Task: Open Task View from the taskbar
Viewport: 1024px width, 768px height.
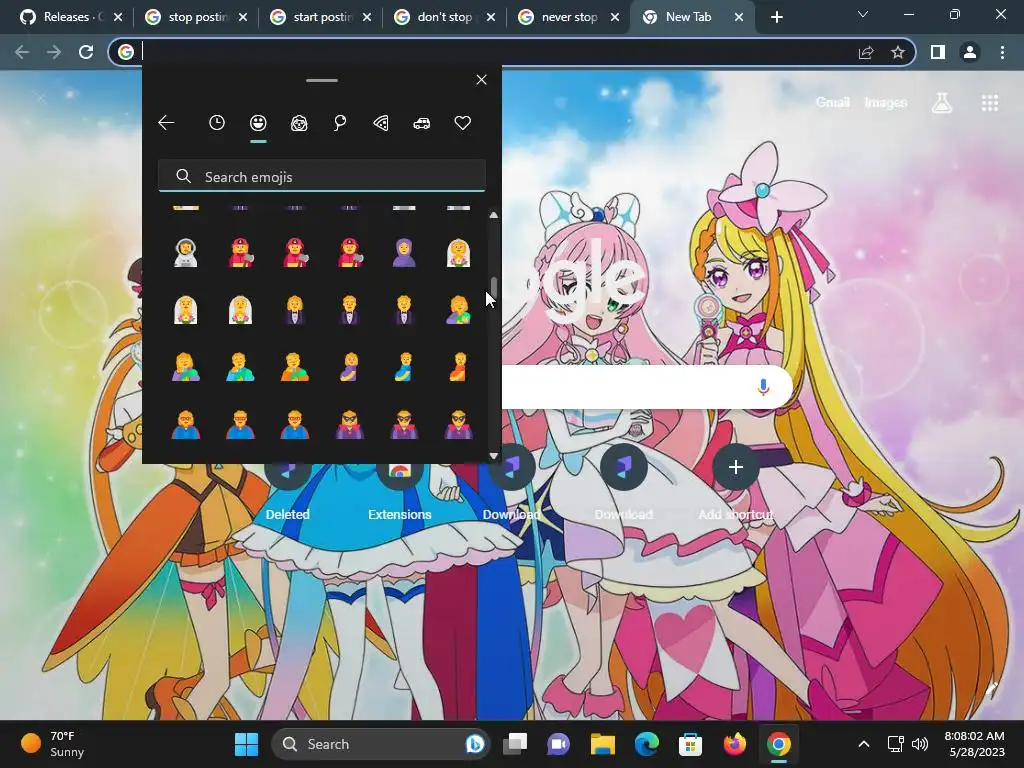Action: 515,744
